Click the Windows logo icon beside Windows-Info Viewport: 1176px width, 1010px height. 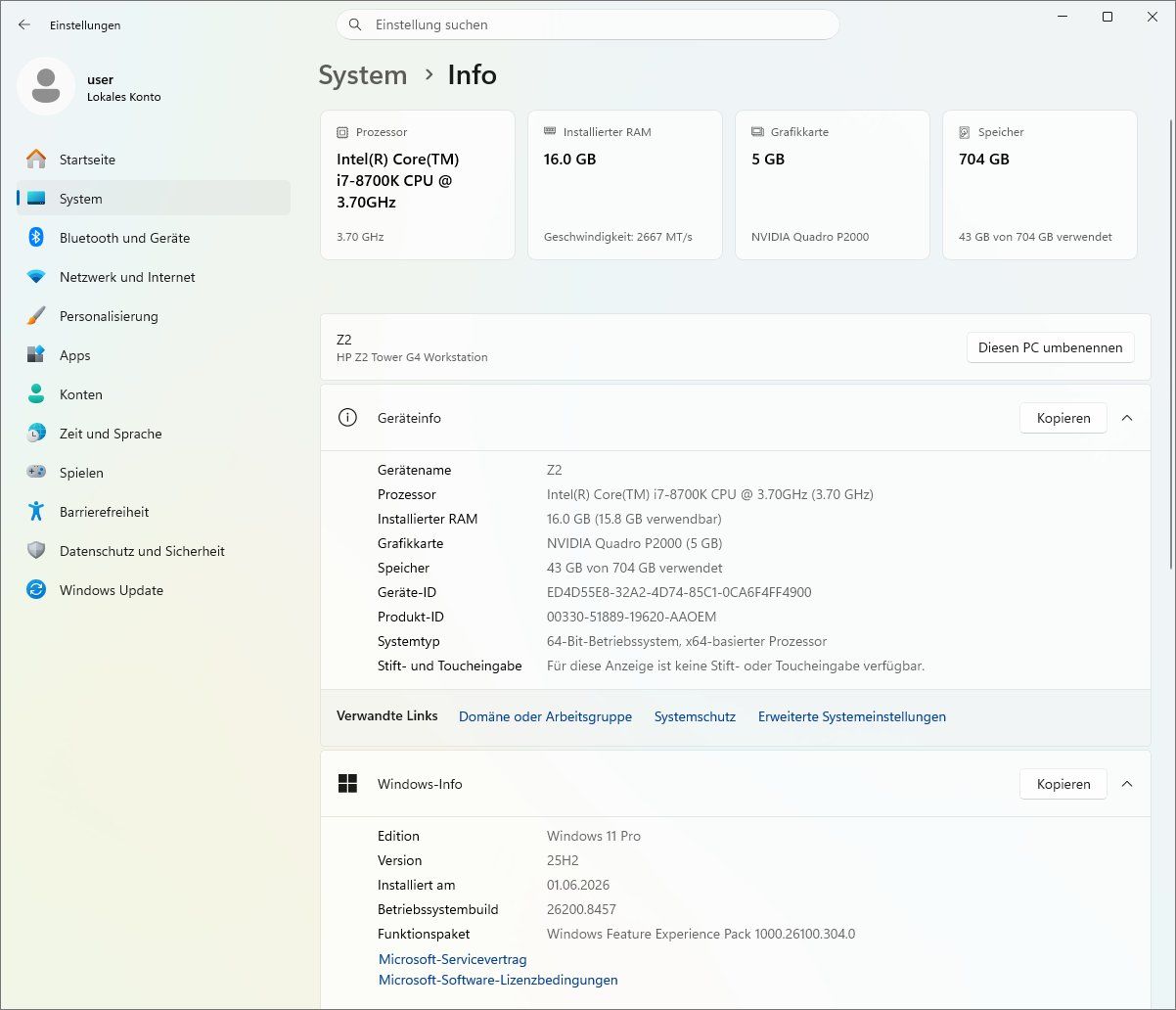pos(347,784)
